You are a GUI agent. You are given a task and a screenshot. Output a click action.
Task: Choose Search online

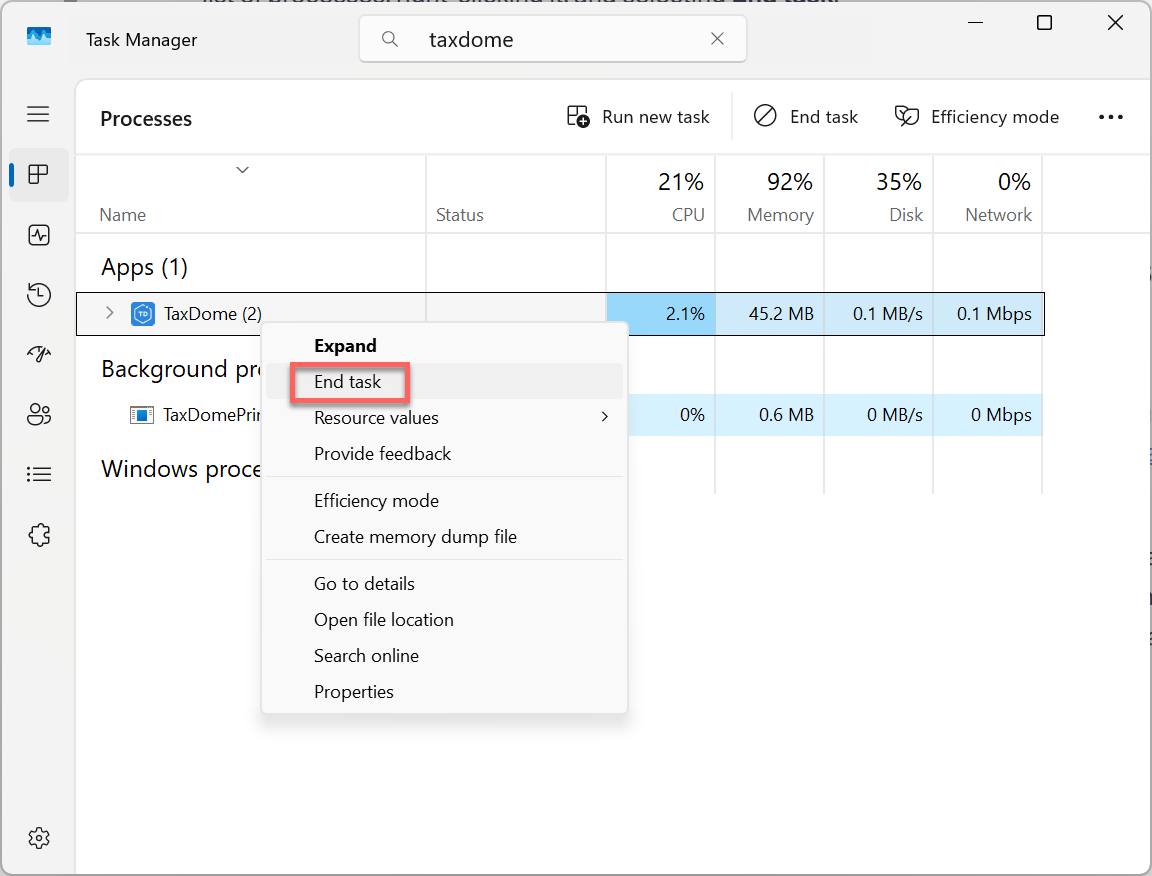tap(444, 656)
